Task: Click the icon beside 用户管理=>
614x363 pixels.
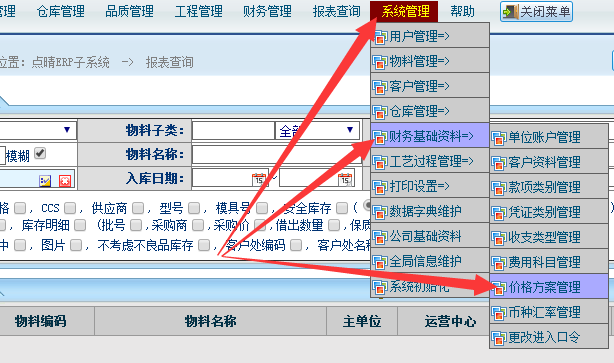Action: (380, 37)
